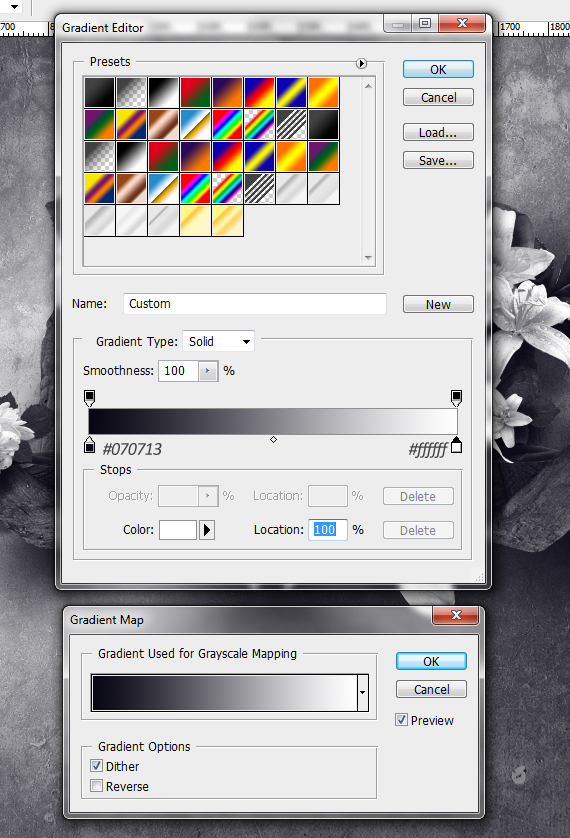Click the Gradient Map gradient preview bar
Image resolution: width=570 pixels, height=838 pixels.
[224, 693]
